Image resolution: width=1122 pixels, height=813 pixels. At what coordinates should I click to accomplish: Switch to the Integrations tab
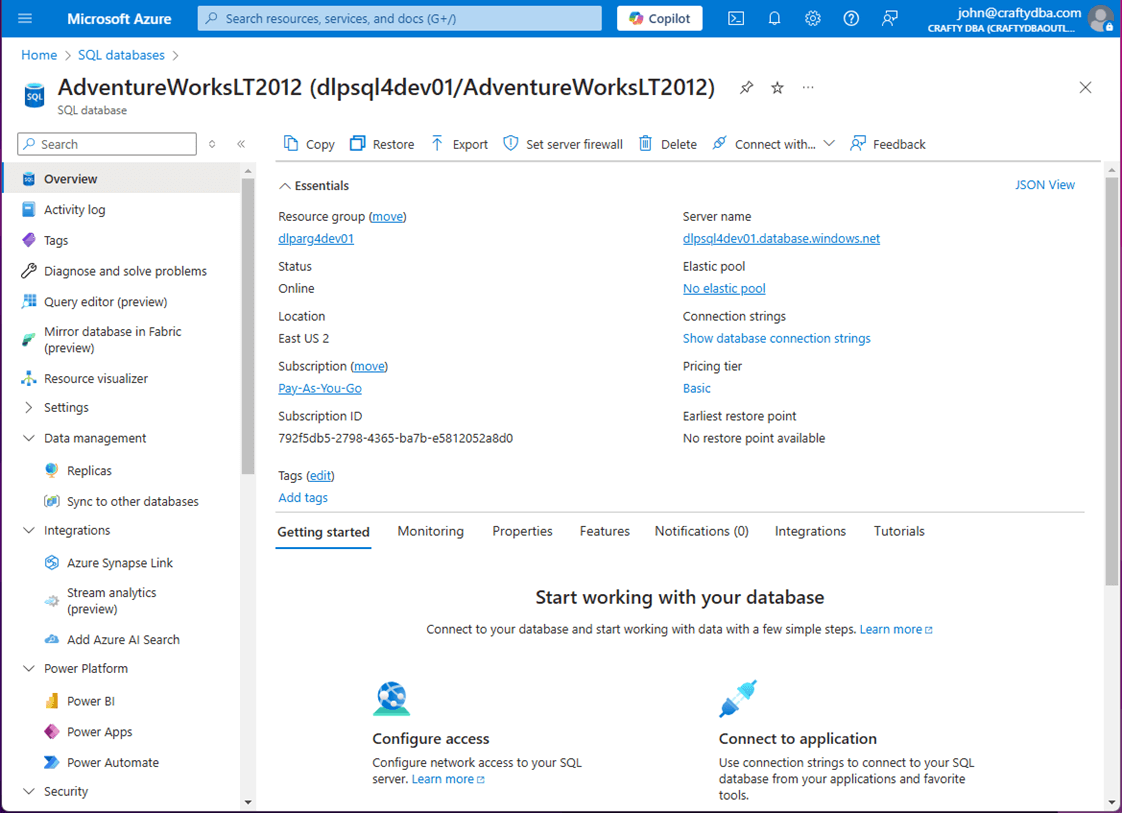point(810,531)
